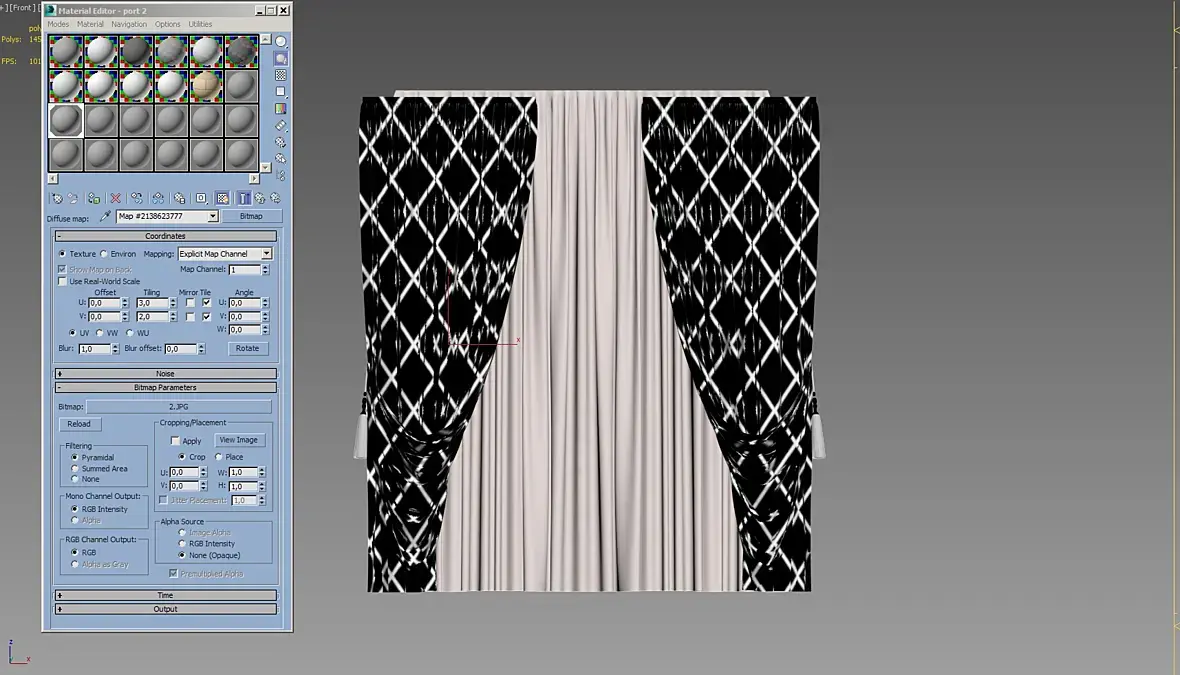The image size is (1180, 675).
Task: Select the Place radio button
Action: (x=218, y=457)
